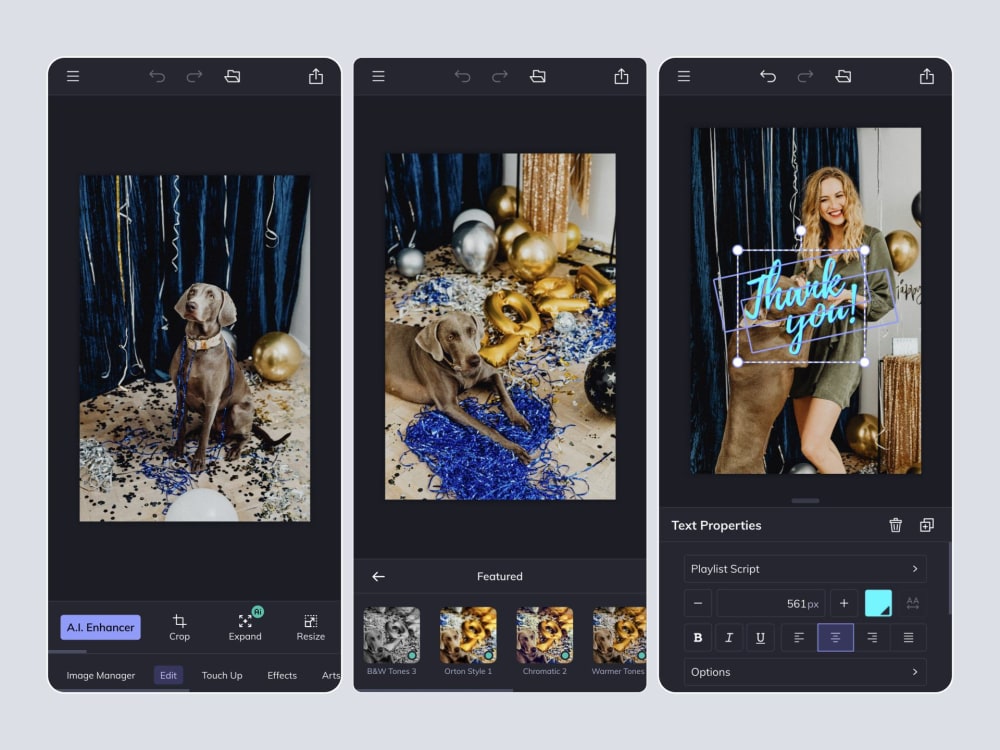Image resolution: width=1000 pixels, height=750 pixels.
Task: Switch to the Image Manager tab
Action: point(101,675)
